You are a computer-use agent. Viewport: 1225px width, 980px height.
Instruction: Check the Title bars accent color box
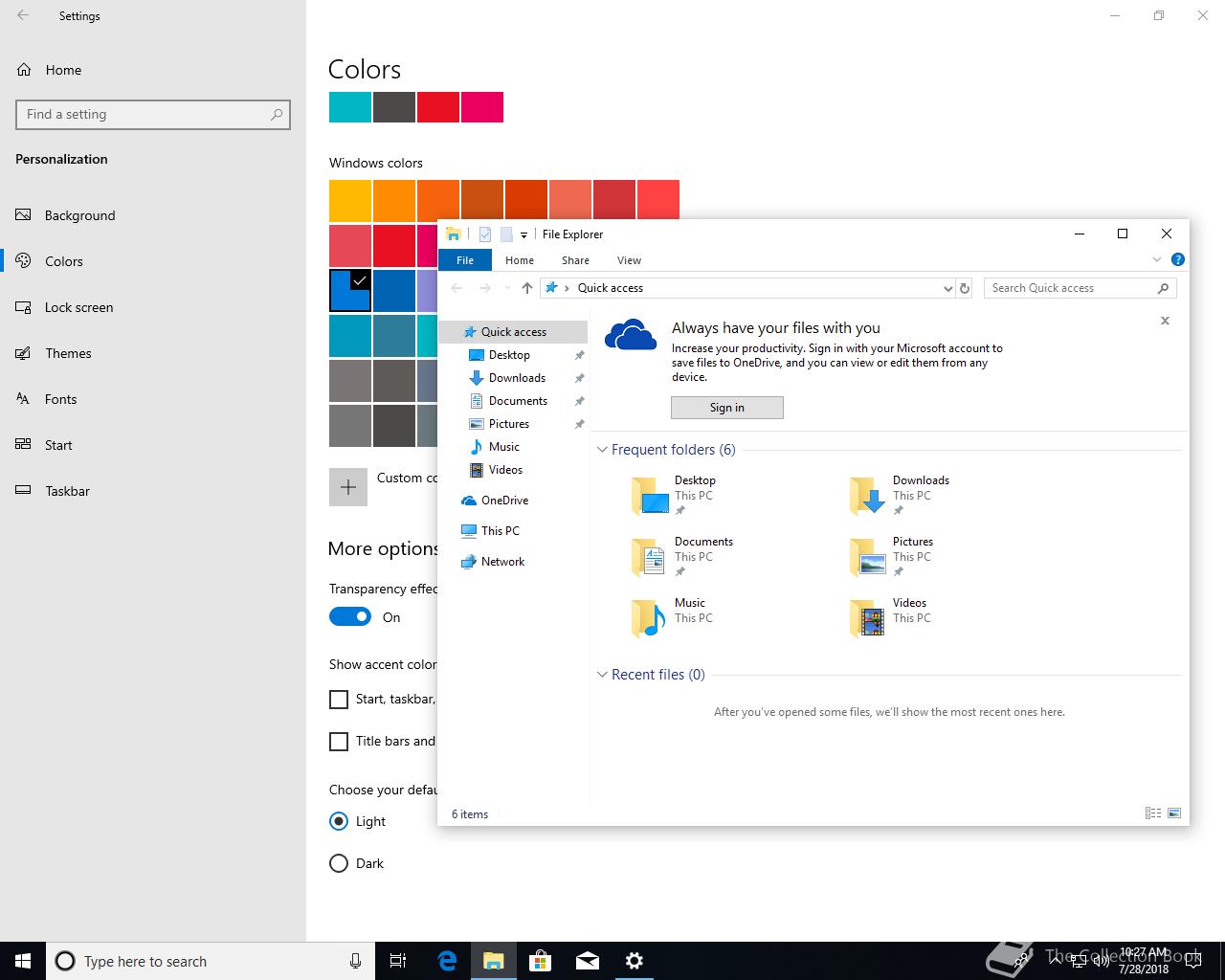pyautogui.click(x=339, y=742)
